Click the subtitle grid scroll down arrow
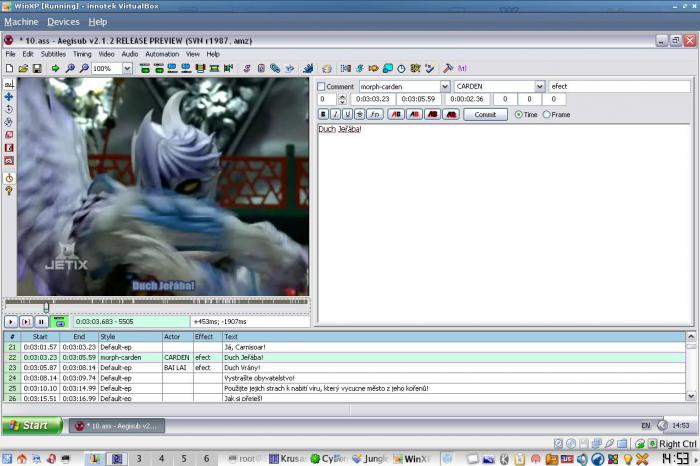 (691, 396)
